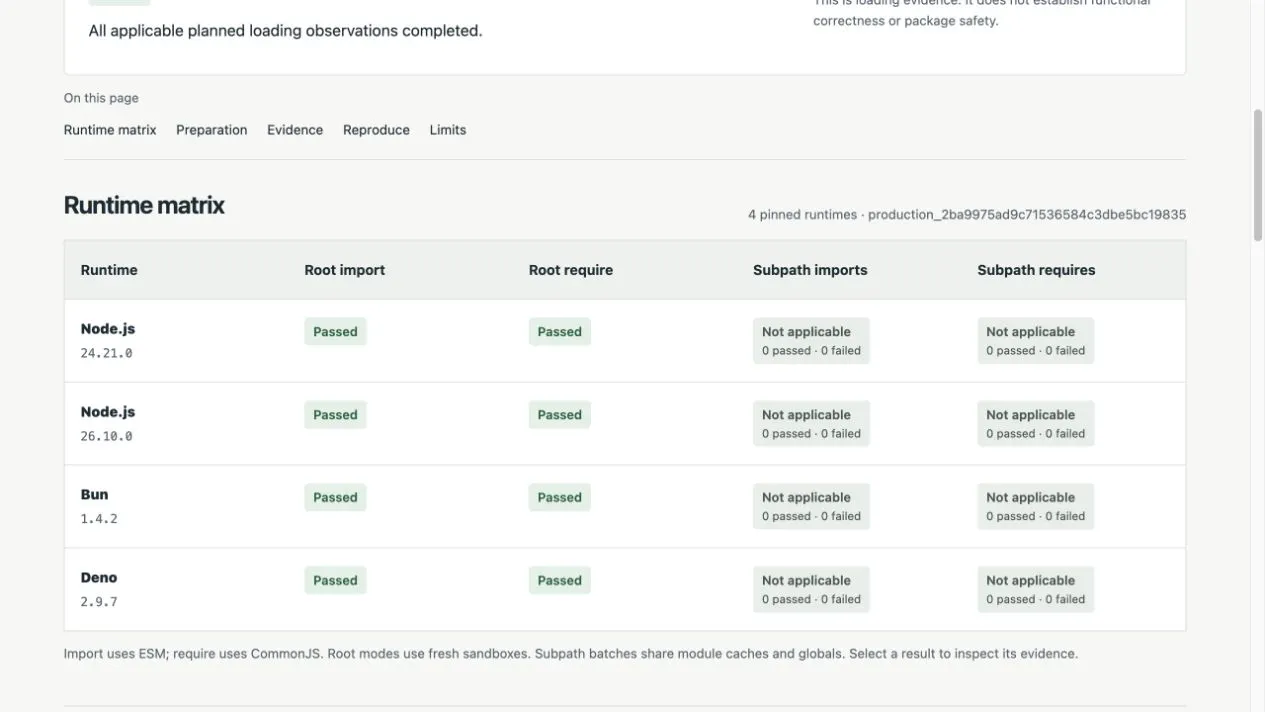Open the Node.js 24.21.0 Root require Passed result
Viewport: 1265px width, 712px height.
tap(559, 332)
